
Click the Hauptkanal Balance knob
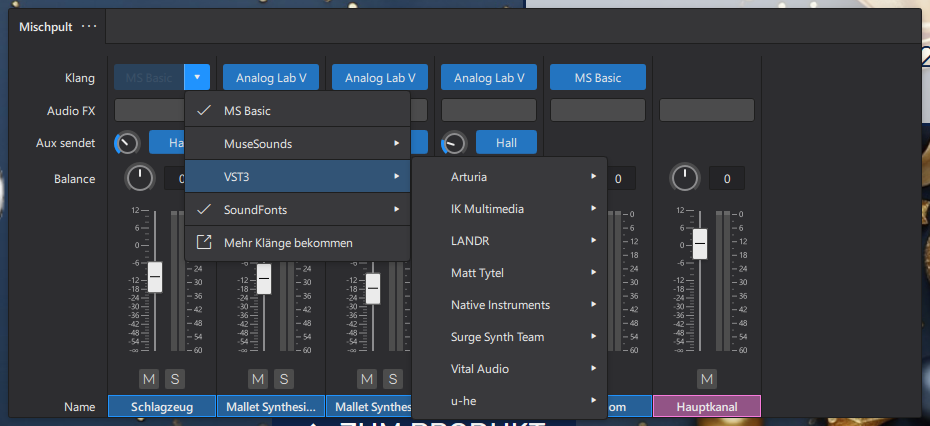click(x=685, y=179)
